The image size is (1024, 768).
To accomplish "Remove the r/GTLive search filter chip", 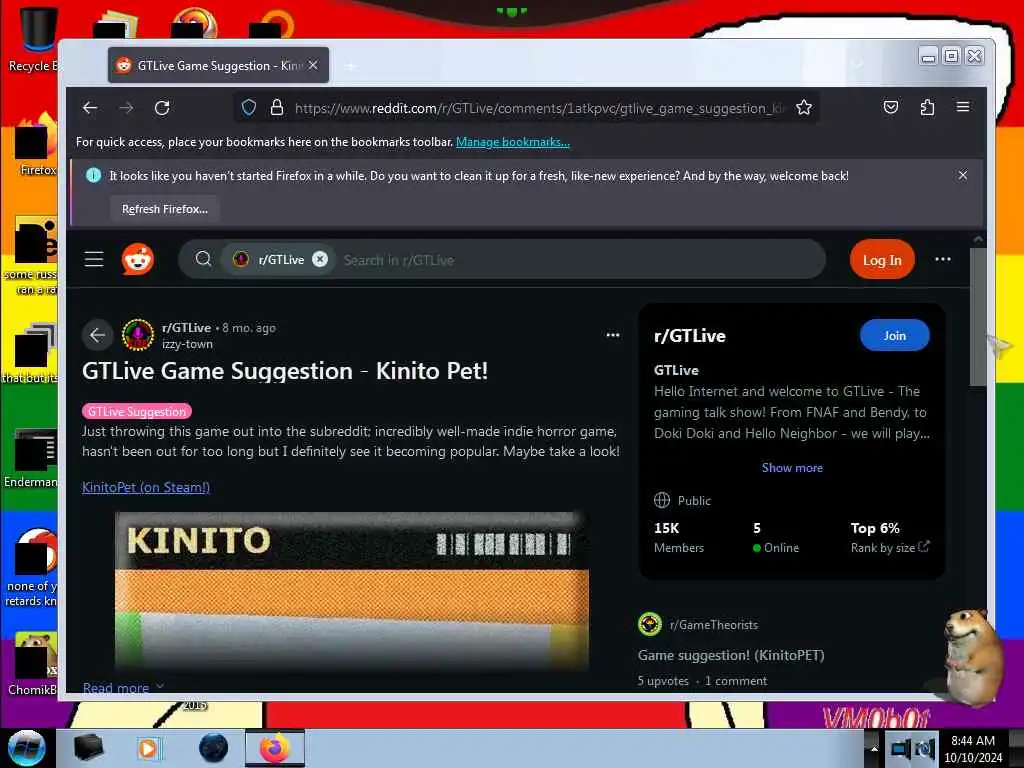I will [x=320, y=259].
